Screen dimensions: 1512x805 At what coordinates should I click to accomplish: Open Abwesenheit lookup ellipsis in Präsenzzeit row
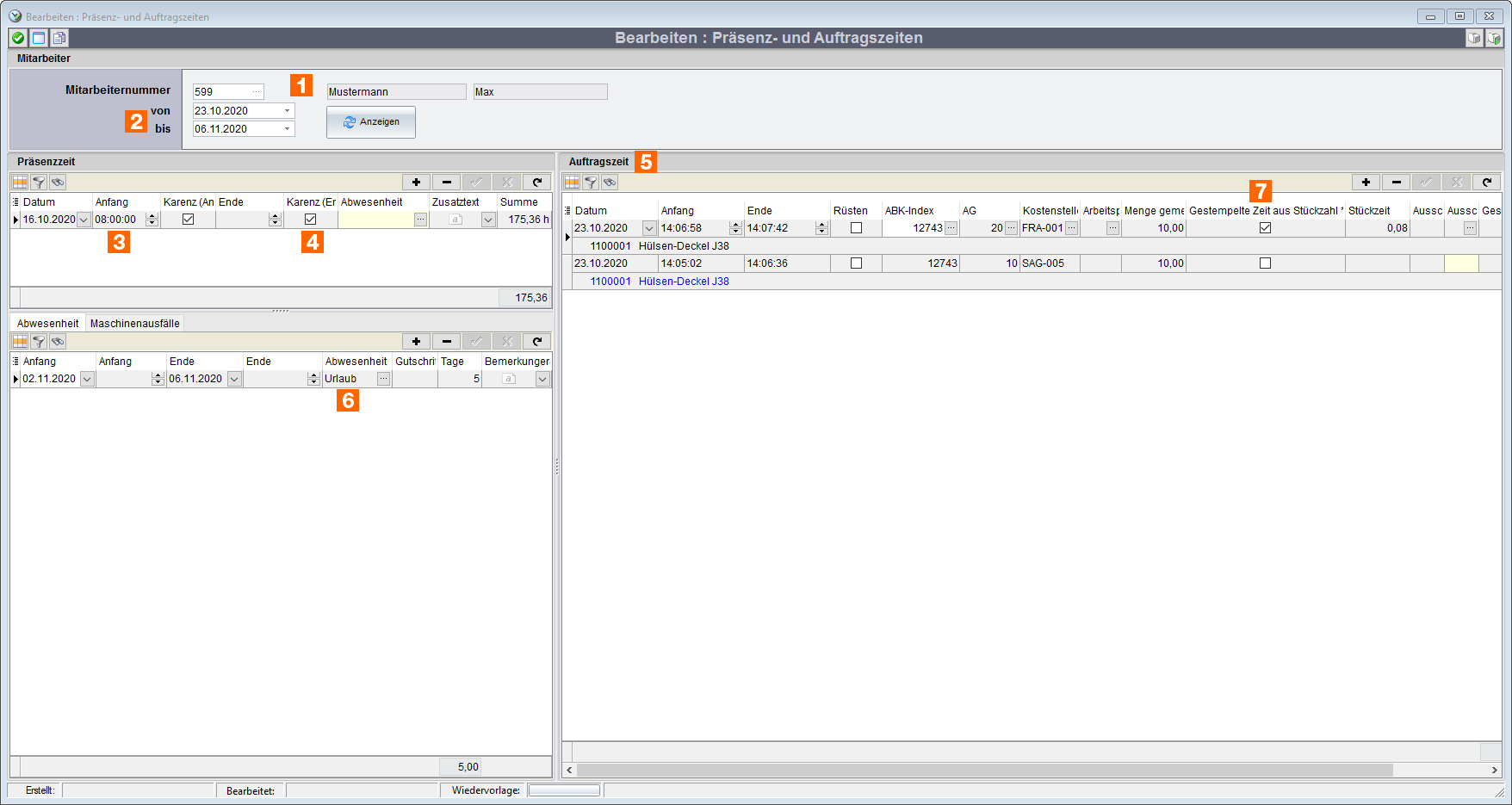(x=420, y=220)
